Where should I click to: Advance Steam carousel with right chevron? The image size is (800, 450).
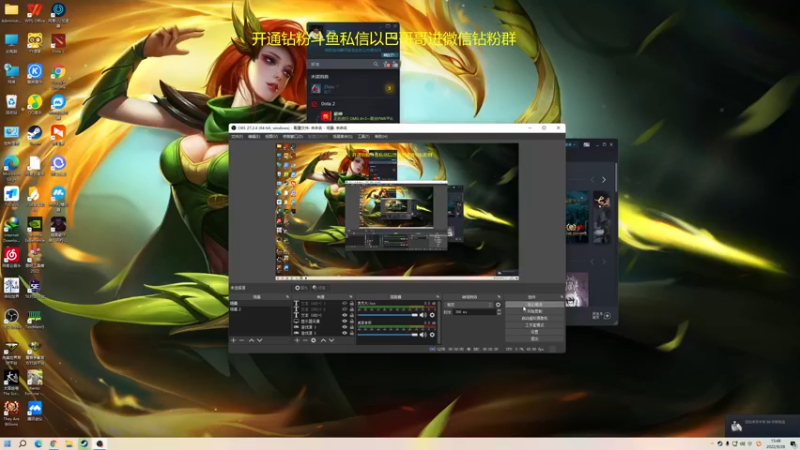[604, 180]
